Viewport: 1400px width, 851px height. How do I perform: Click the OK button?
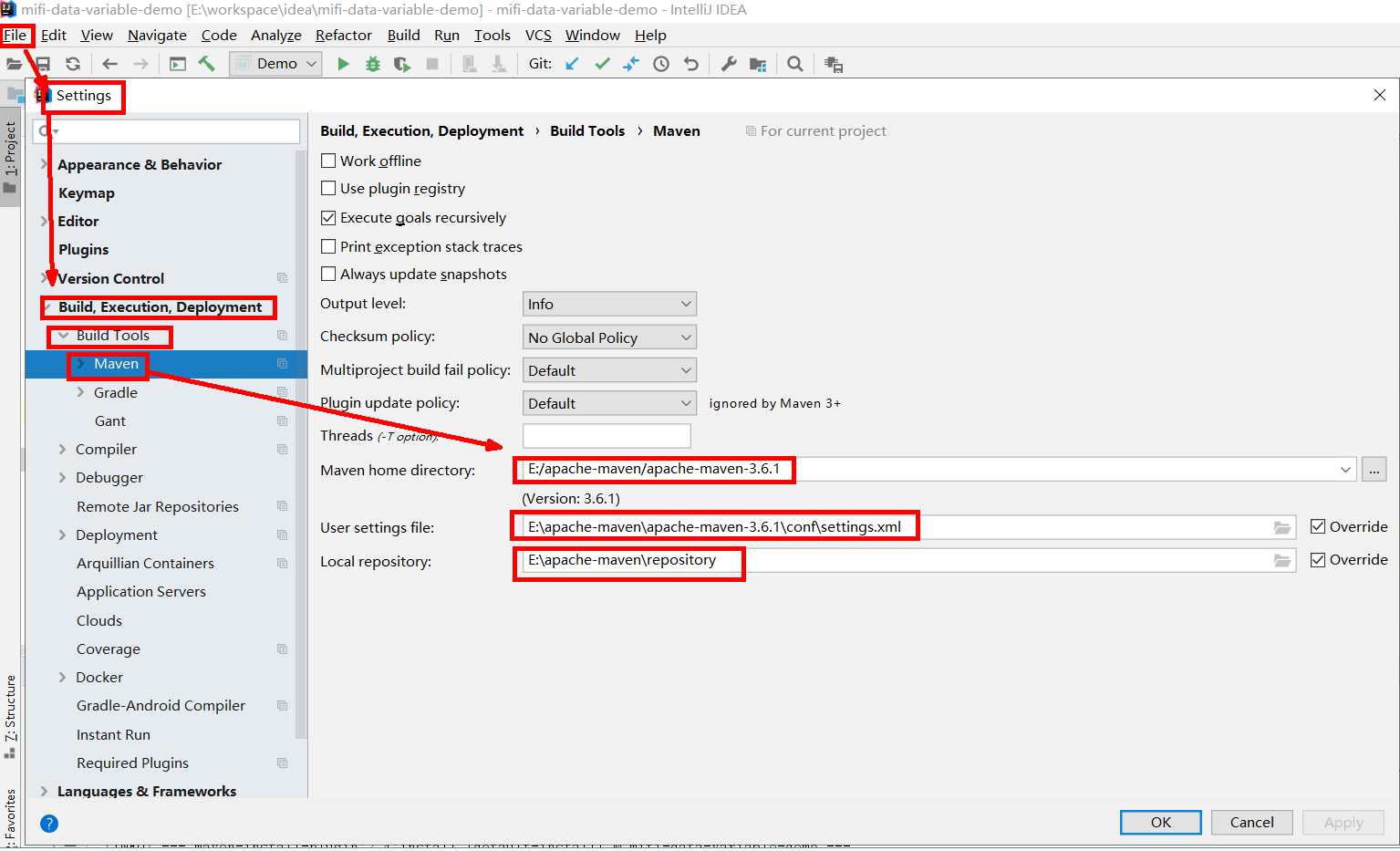point(1160,822)
